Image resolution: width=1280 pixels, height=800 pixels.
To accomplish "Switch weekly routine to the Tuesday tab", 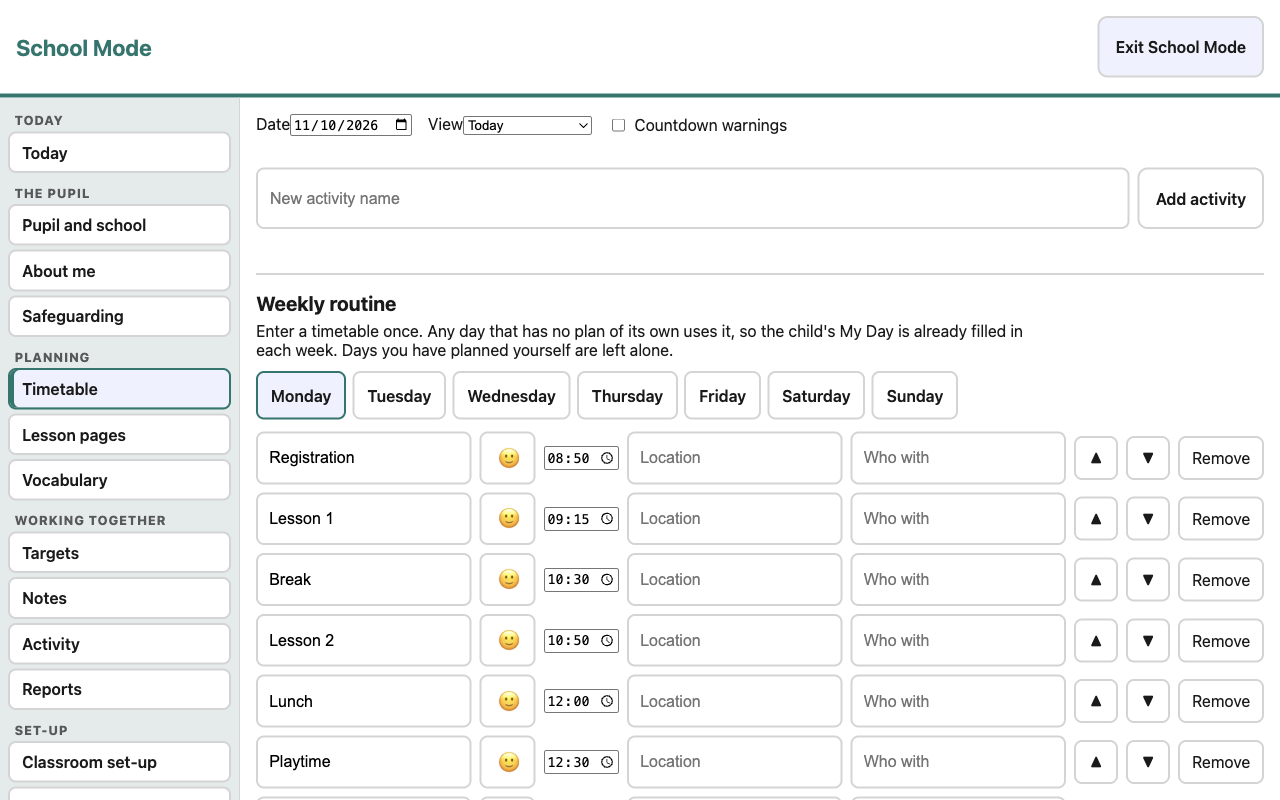I will click(x=399, y=396).
